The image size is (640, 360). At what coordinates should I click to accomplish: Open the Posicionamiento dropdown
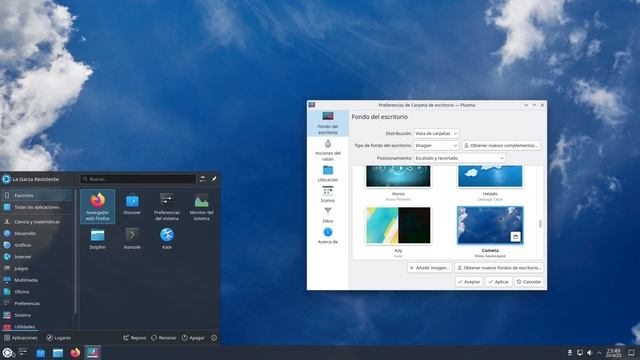[x=459, y=158]
